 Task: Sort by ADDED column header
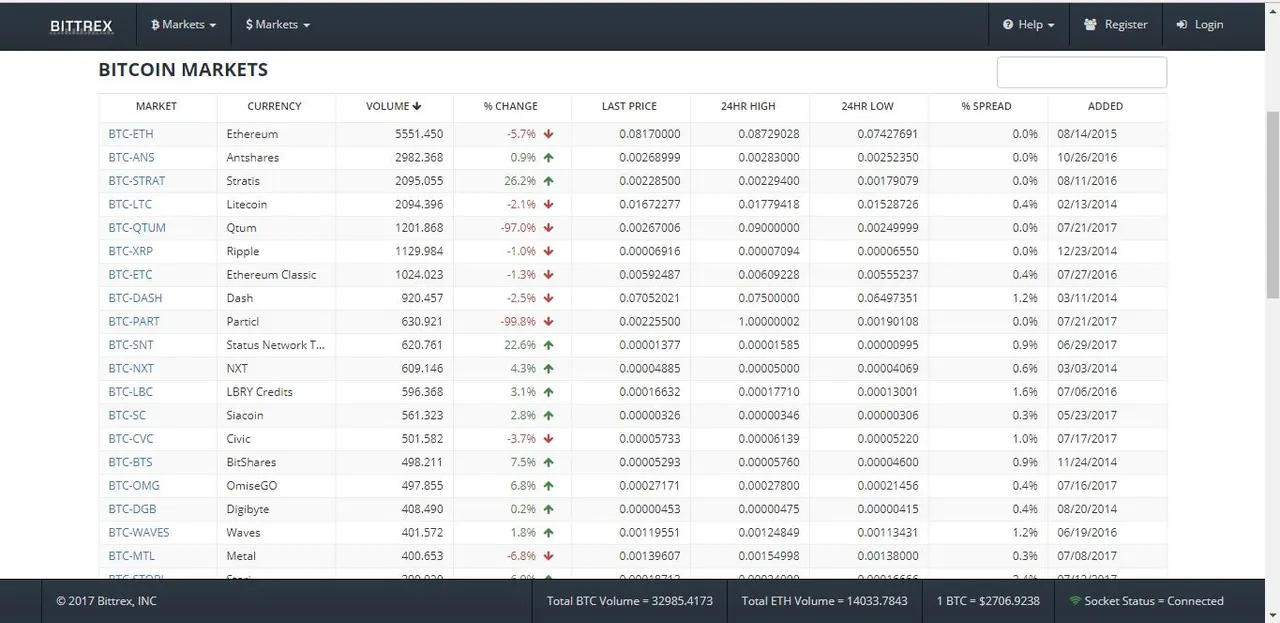tap(1105, 106)
